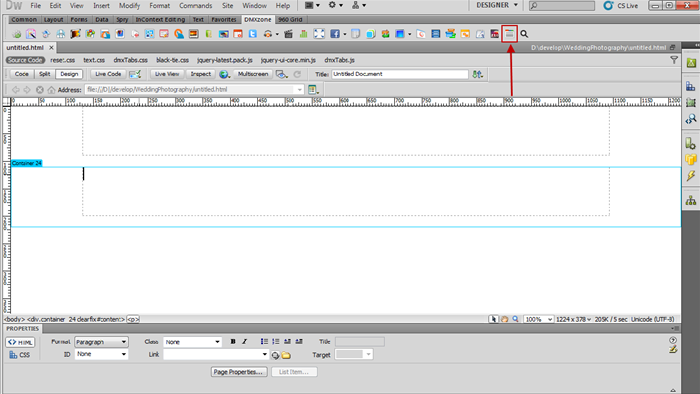The height and width of the screenshot is (394, 700).
Task: Switch to the 960 Grid insert tab
Action: (290, 20)
